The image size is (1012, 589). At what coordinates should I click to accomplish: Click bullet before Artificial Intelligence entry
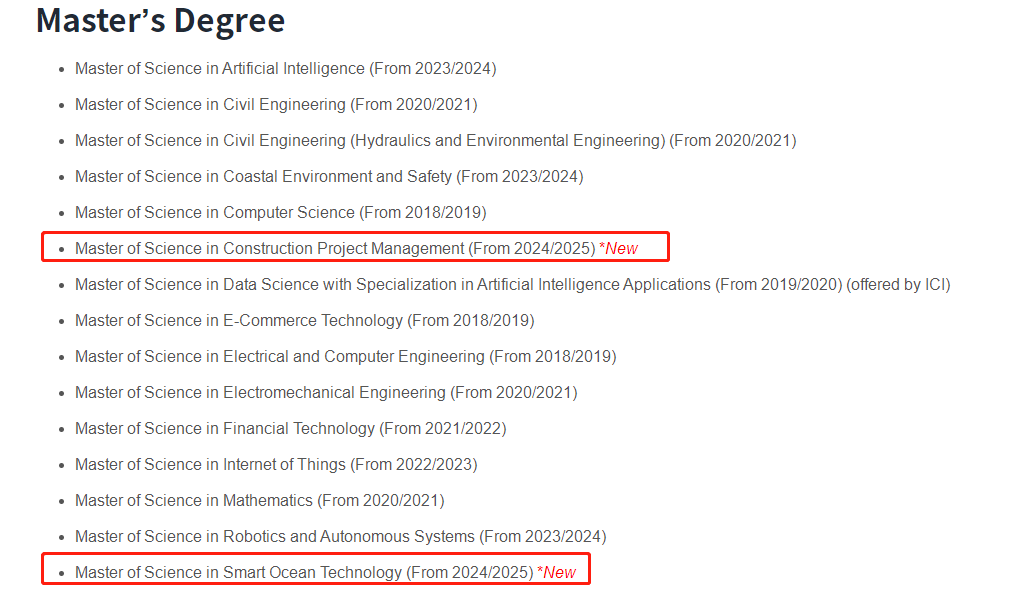coord(62,70)
